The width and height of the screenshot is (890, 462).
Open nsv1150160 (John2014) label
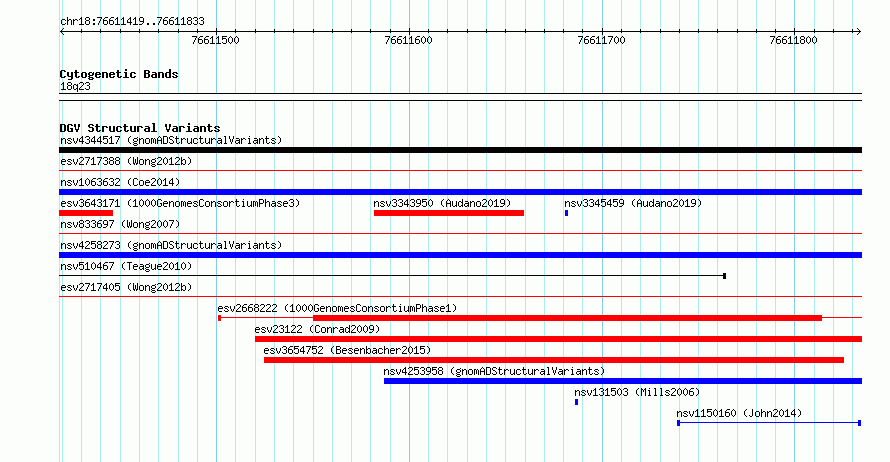(739, 413)
